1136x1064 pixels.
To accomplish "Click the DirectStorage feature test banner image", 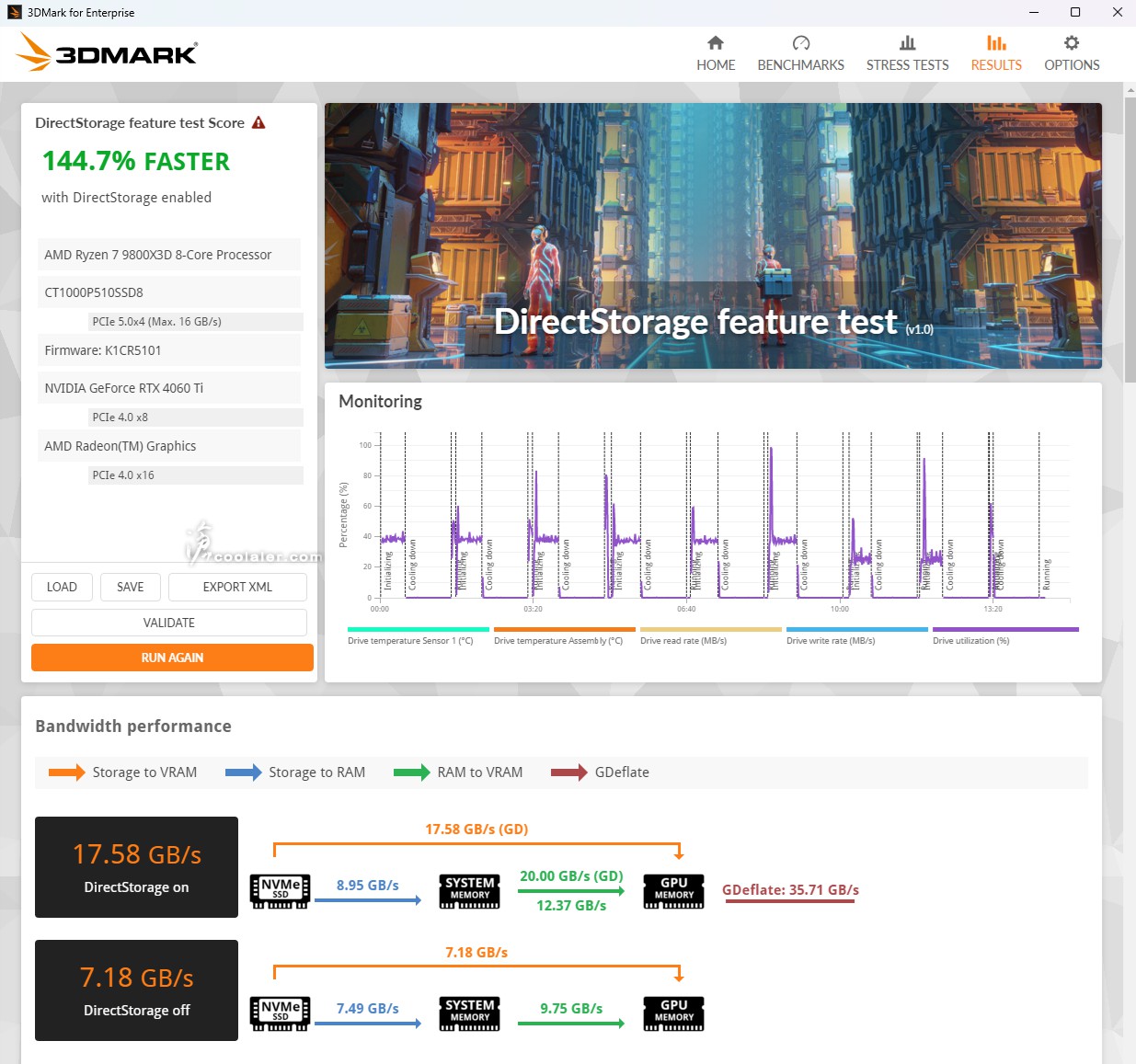I will [x=713, y=235].
